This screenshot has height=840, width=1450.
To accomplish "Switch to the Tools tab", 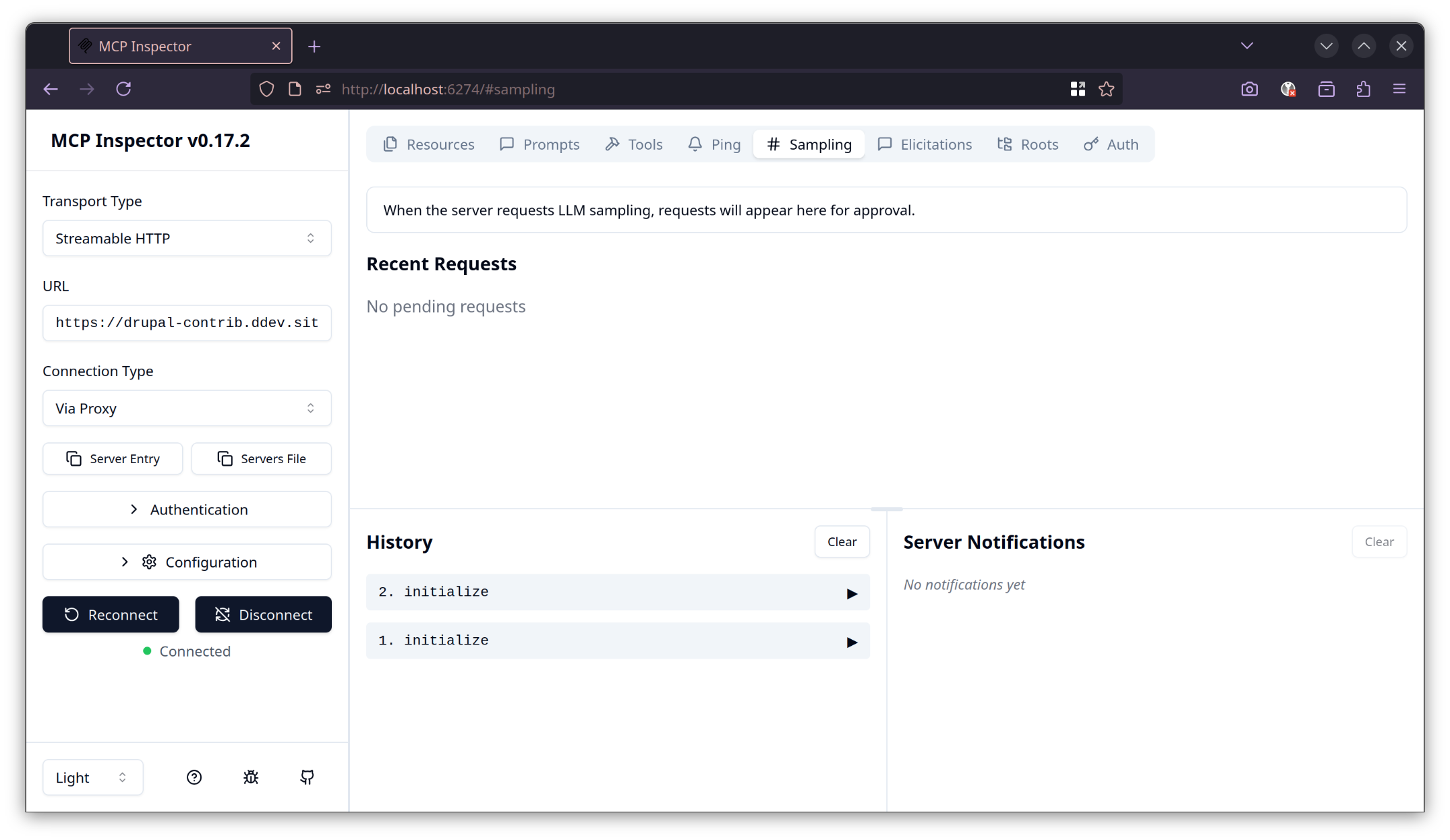I will click(634, 144).
